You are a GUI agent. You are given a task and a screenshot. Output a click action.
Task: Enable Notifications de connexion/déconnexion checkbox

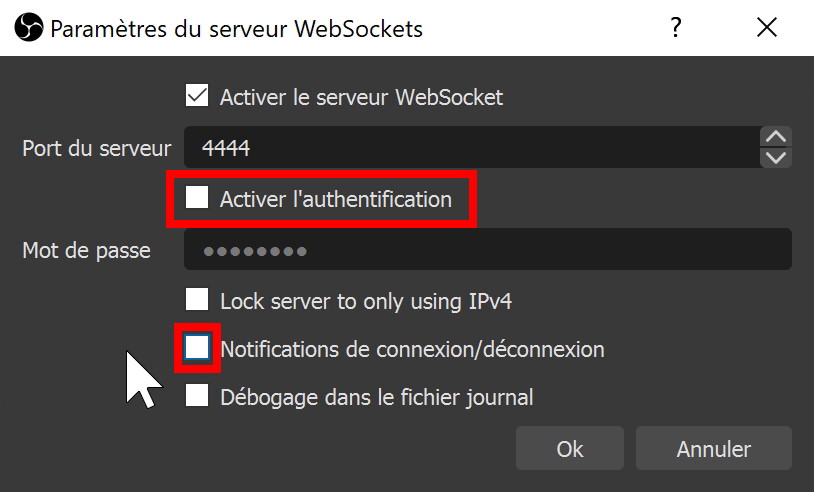click(198, 348)
